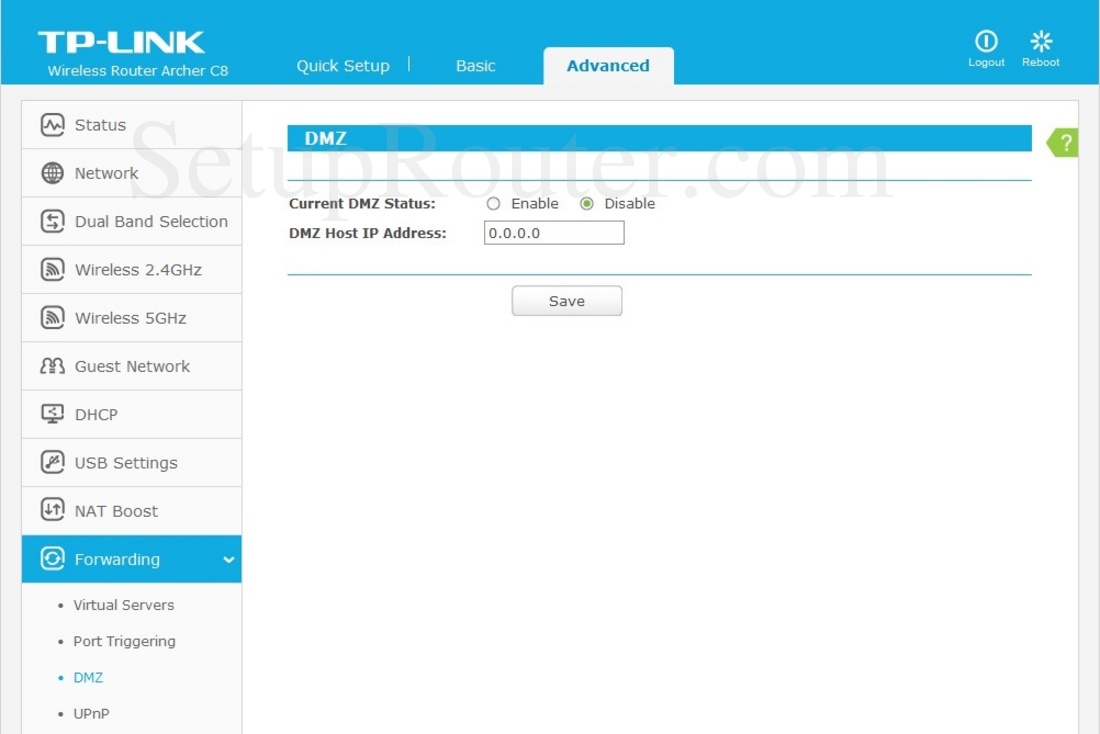Image resolution: width=1100 pixels, height=734 pixels.
Task: Switch to the Basic tab
Action: click(x=475, y=65)
